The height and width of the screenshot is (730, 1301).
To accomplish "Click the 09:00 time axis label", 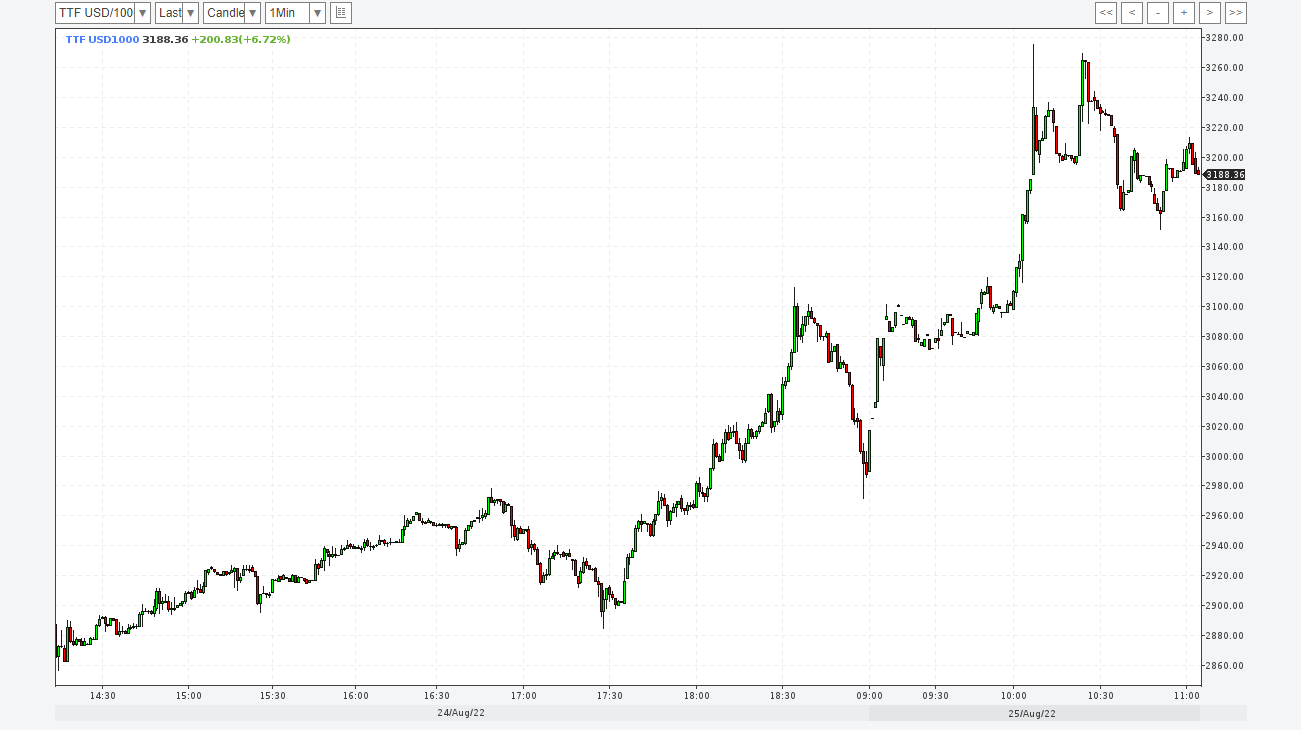I will click(869, 696).
